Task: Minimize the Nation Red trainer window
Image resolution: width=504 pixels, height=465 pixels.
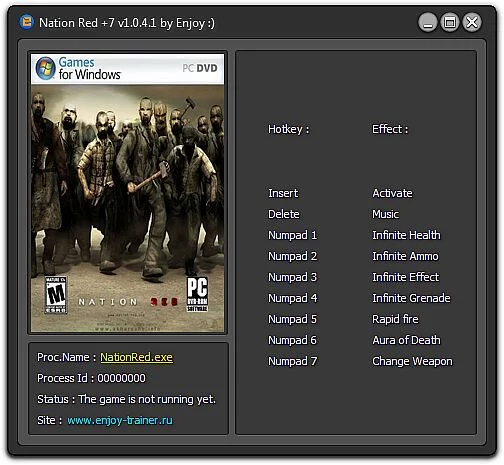Action: [x=428, y=23]
